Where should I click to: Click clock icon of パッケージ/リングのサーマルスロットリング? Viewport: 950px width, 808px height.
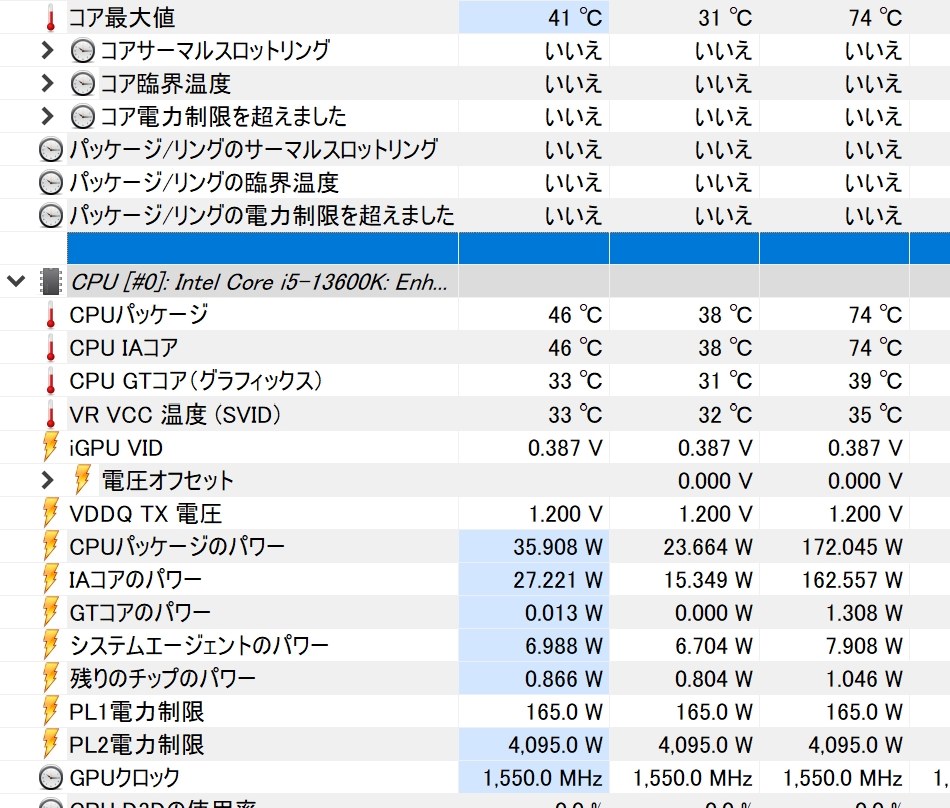click(x=51, y=150)
